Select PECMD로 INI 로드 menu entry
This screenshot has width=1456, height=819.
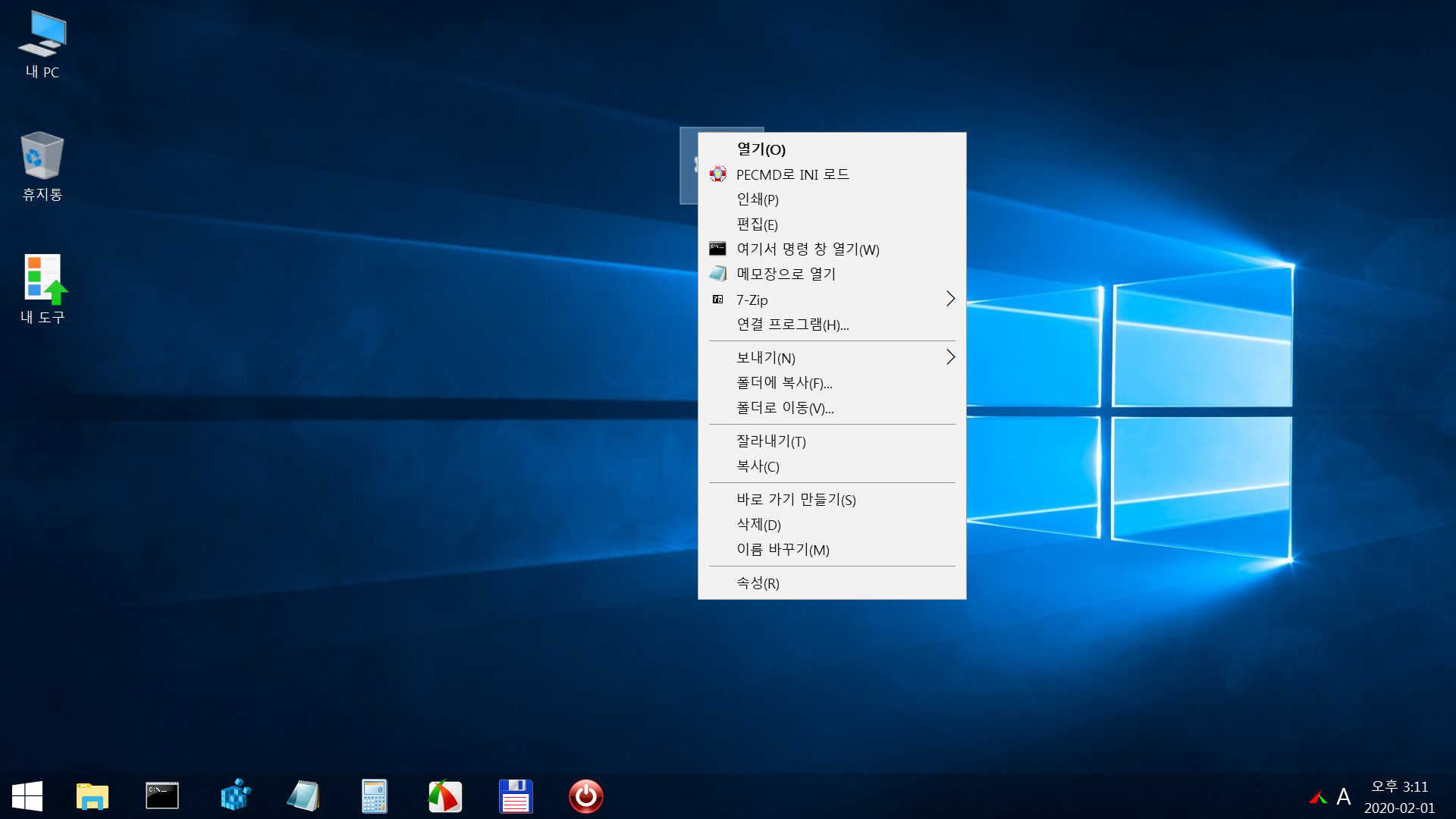click(x=832, y=174)
